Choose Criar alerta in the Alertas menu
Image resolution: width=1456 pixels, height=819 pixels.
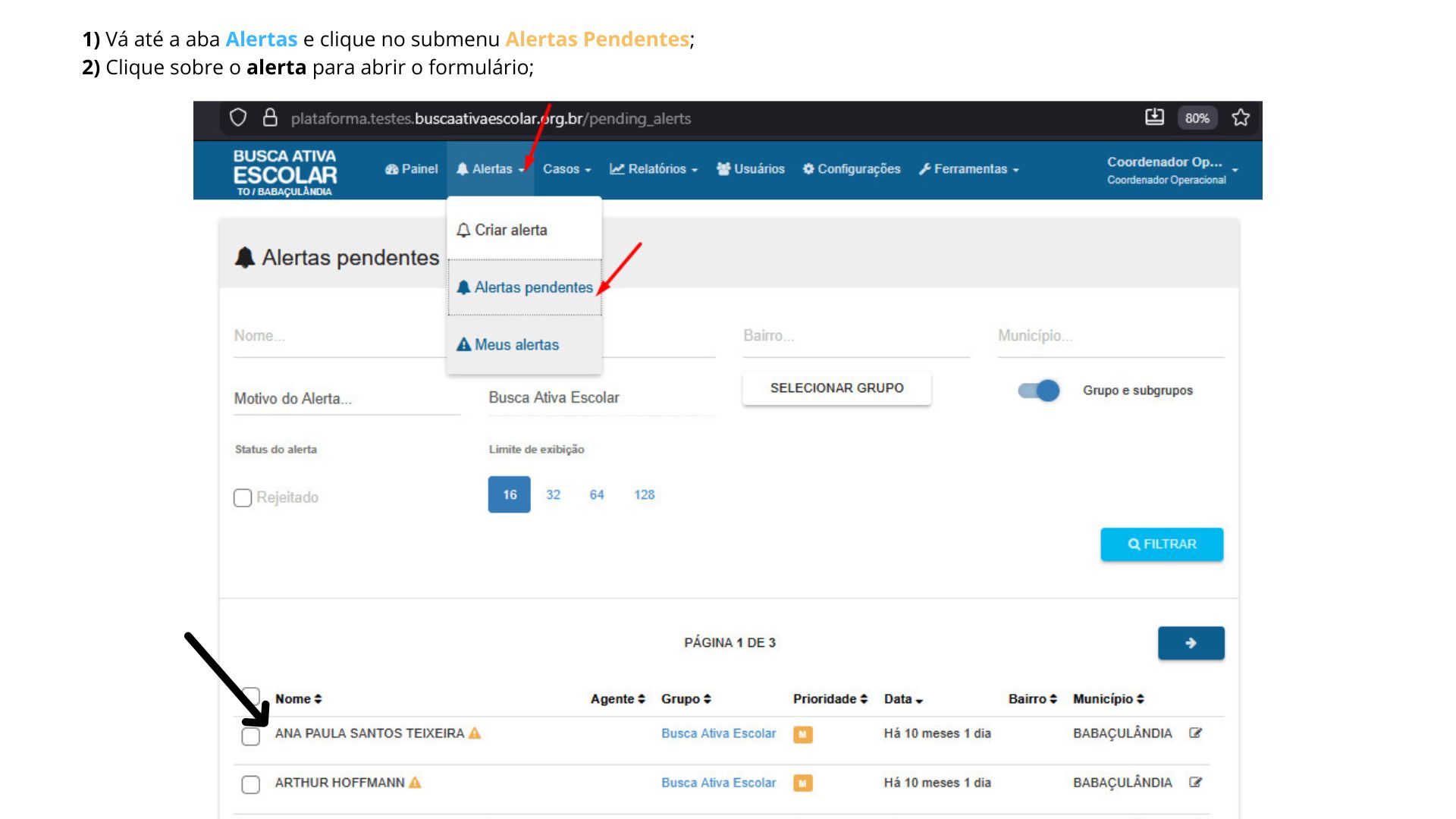point(510,230)
